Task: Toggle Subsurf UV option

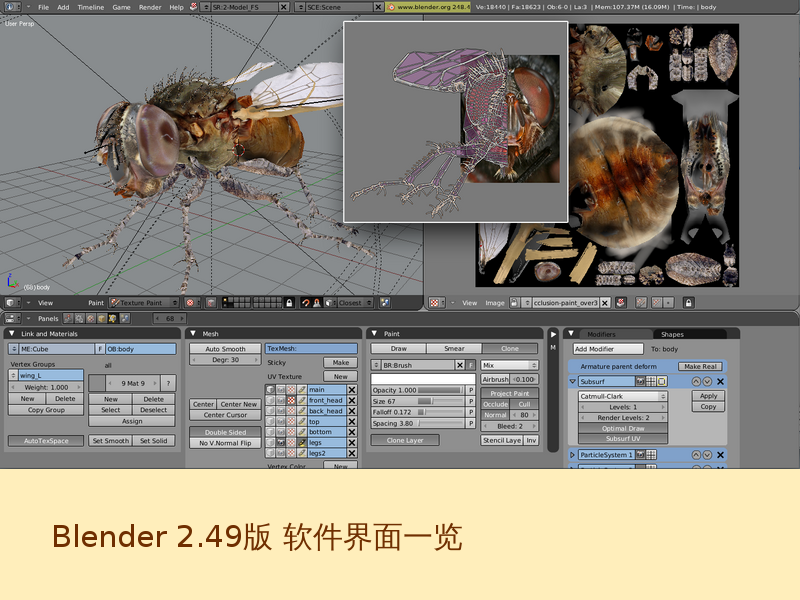Action: 622,439
